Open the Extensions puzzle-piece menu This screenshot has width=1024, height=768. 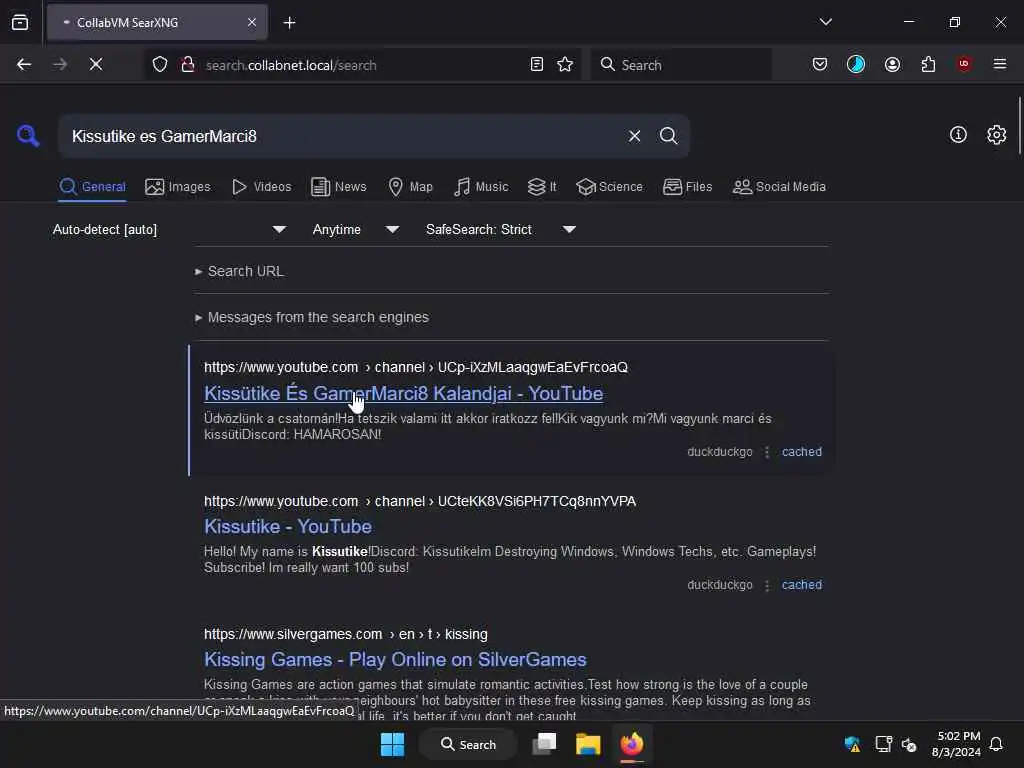928,64
